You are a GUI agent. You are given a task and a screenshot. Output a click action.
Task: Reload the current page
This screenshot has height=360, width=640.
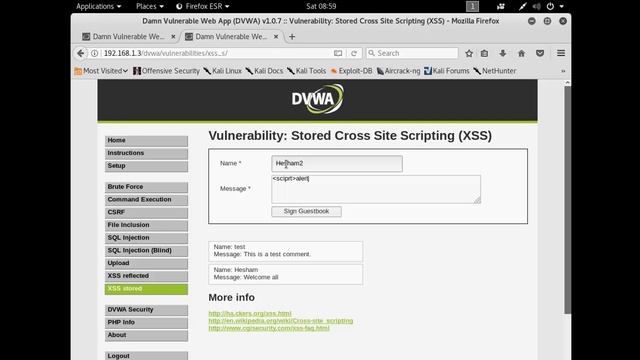[354, 53]
